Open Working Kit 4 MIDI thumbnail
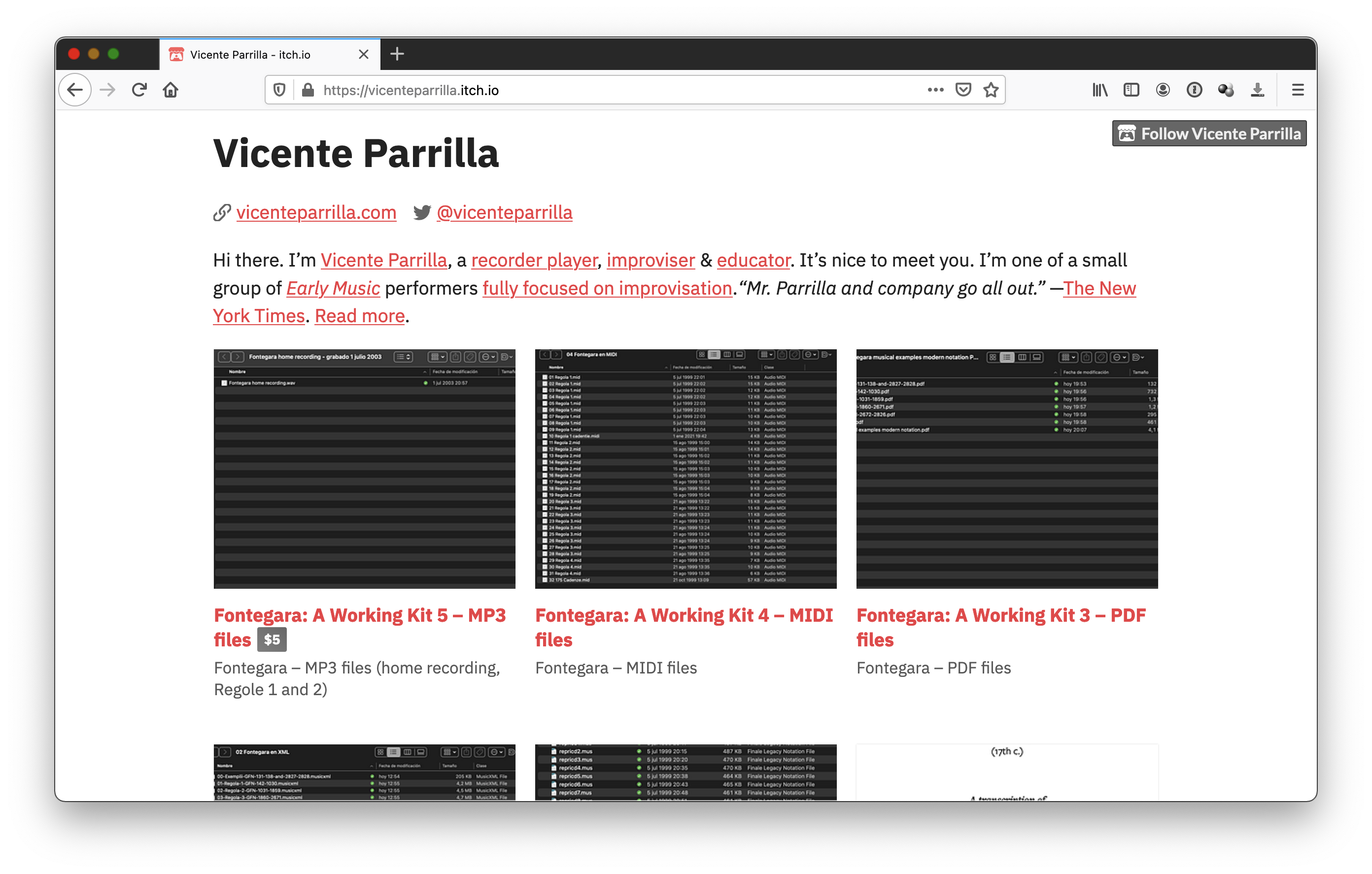 [x=686, y=469]
